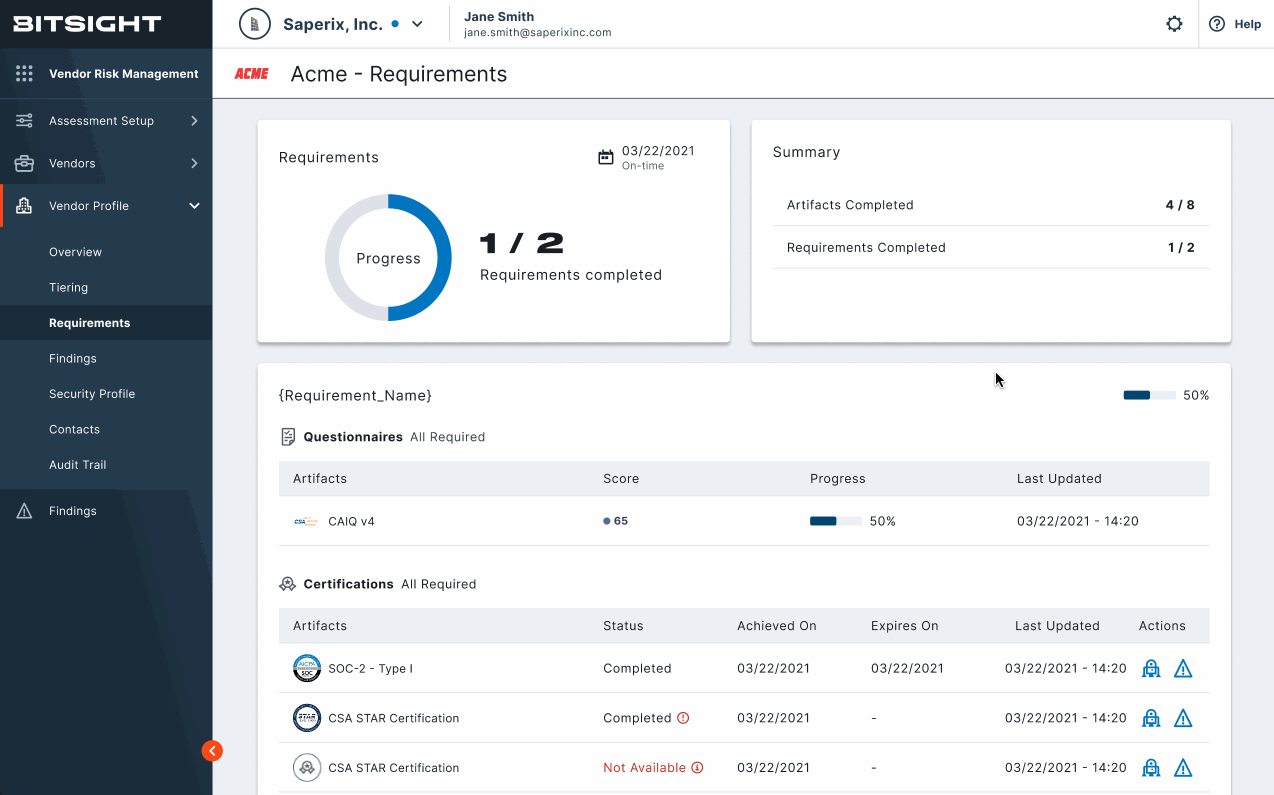Click the red alert icon beside Not Available
Screen dimensions: 1274x795
click(698, 768)
